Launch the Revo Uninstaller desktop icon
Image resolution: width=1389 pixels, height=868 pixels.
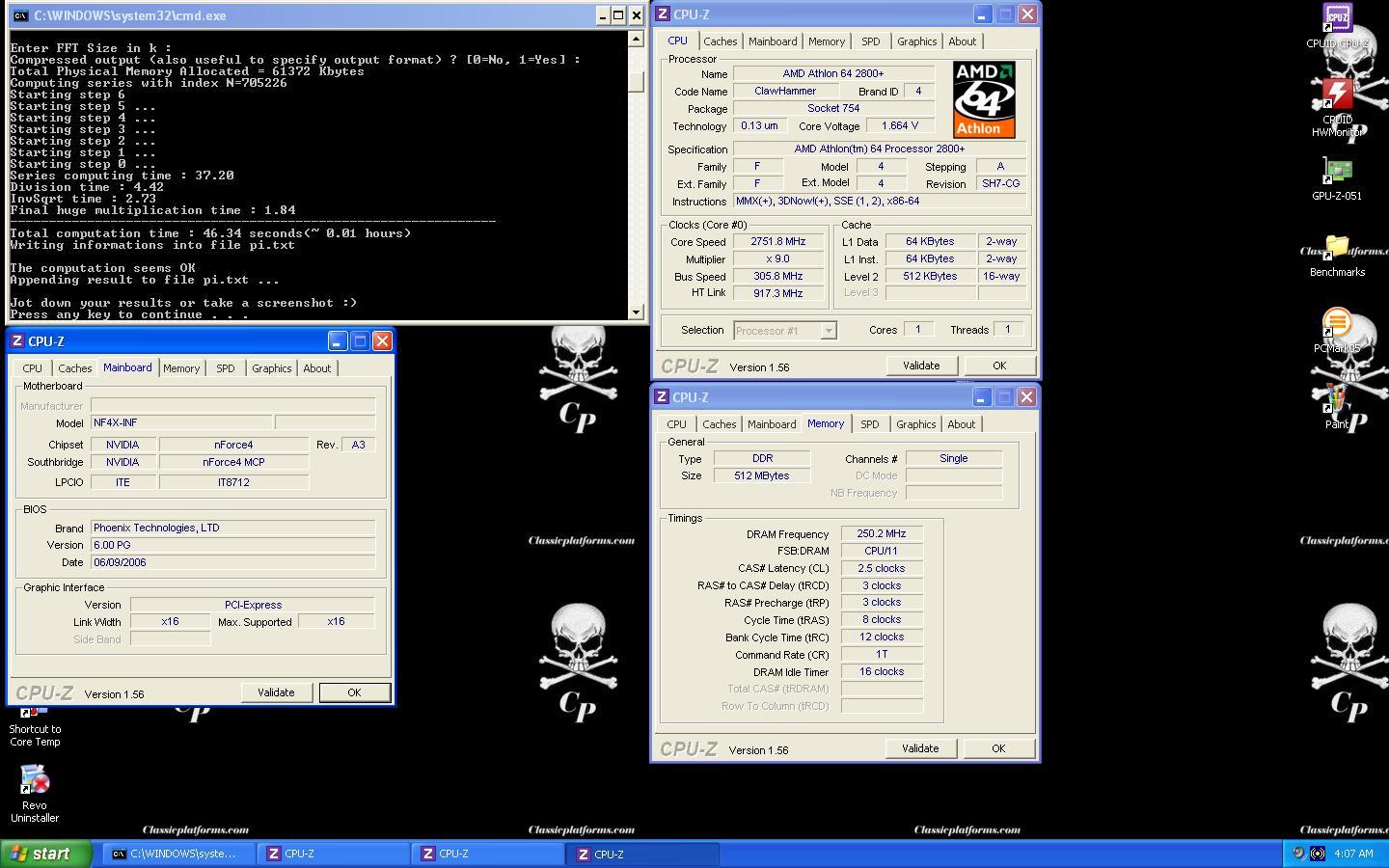coord(35,793)
